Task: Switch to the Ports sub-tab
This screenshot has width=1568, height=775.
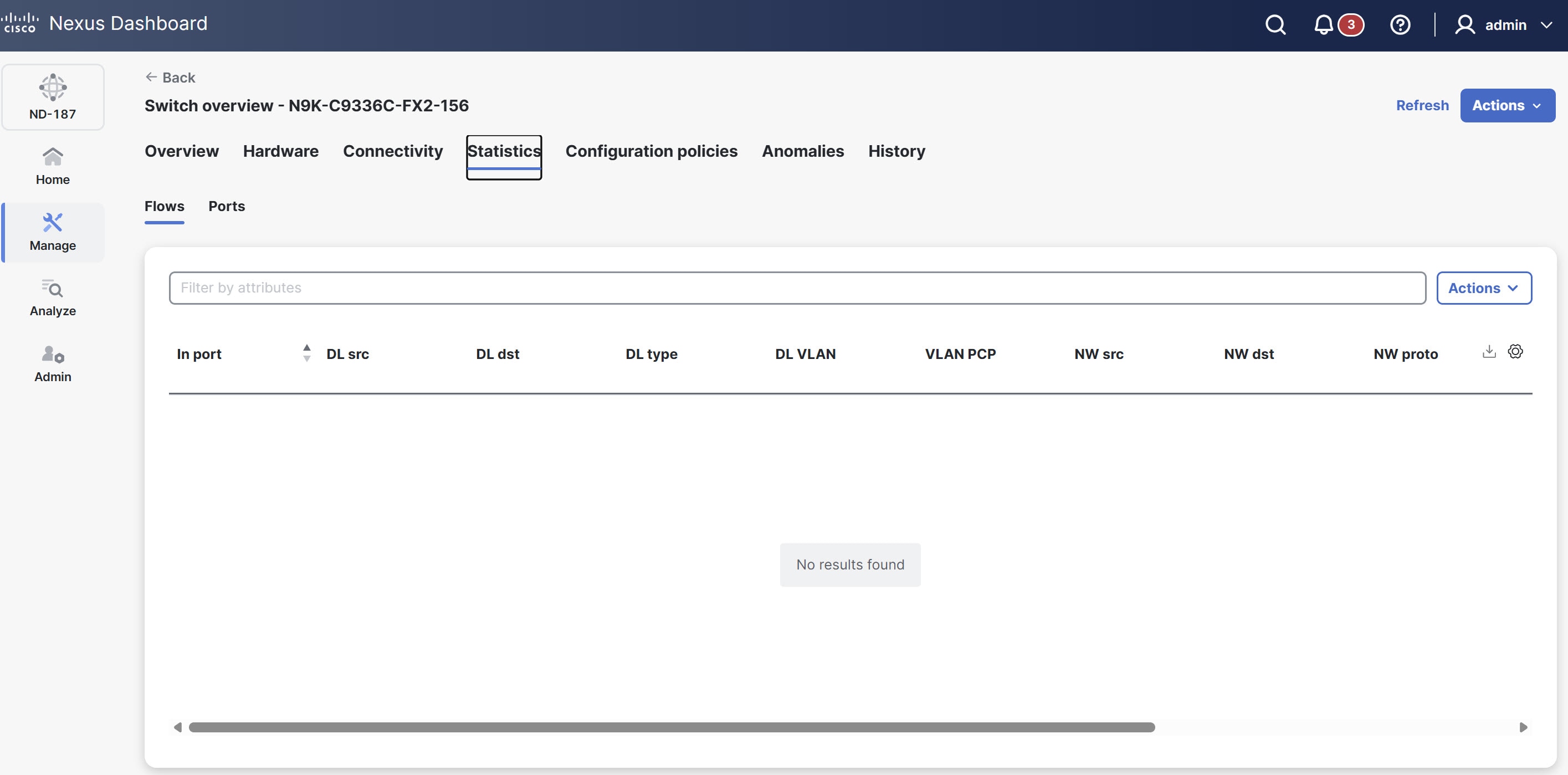Action: coord(227,207)
